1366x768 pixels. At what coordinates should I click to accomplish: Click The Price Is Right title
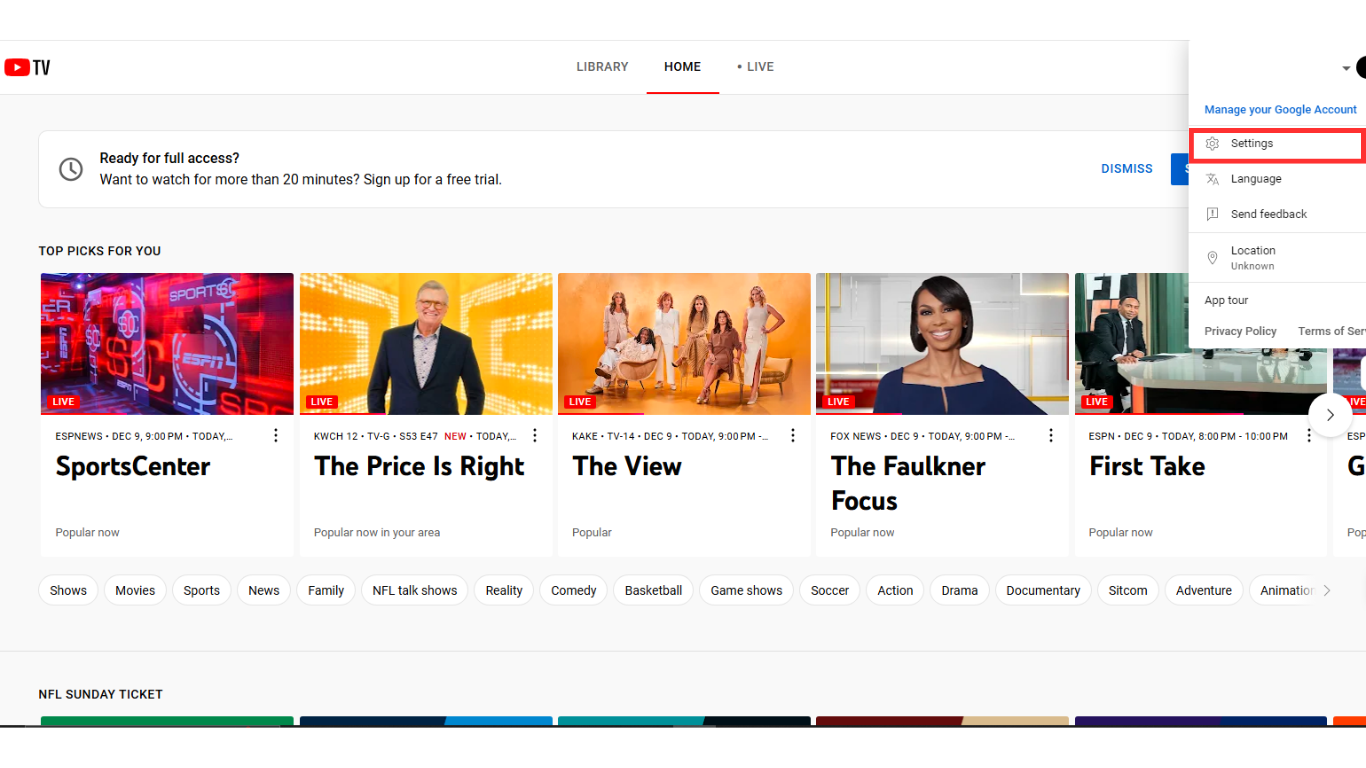(419, 466)
